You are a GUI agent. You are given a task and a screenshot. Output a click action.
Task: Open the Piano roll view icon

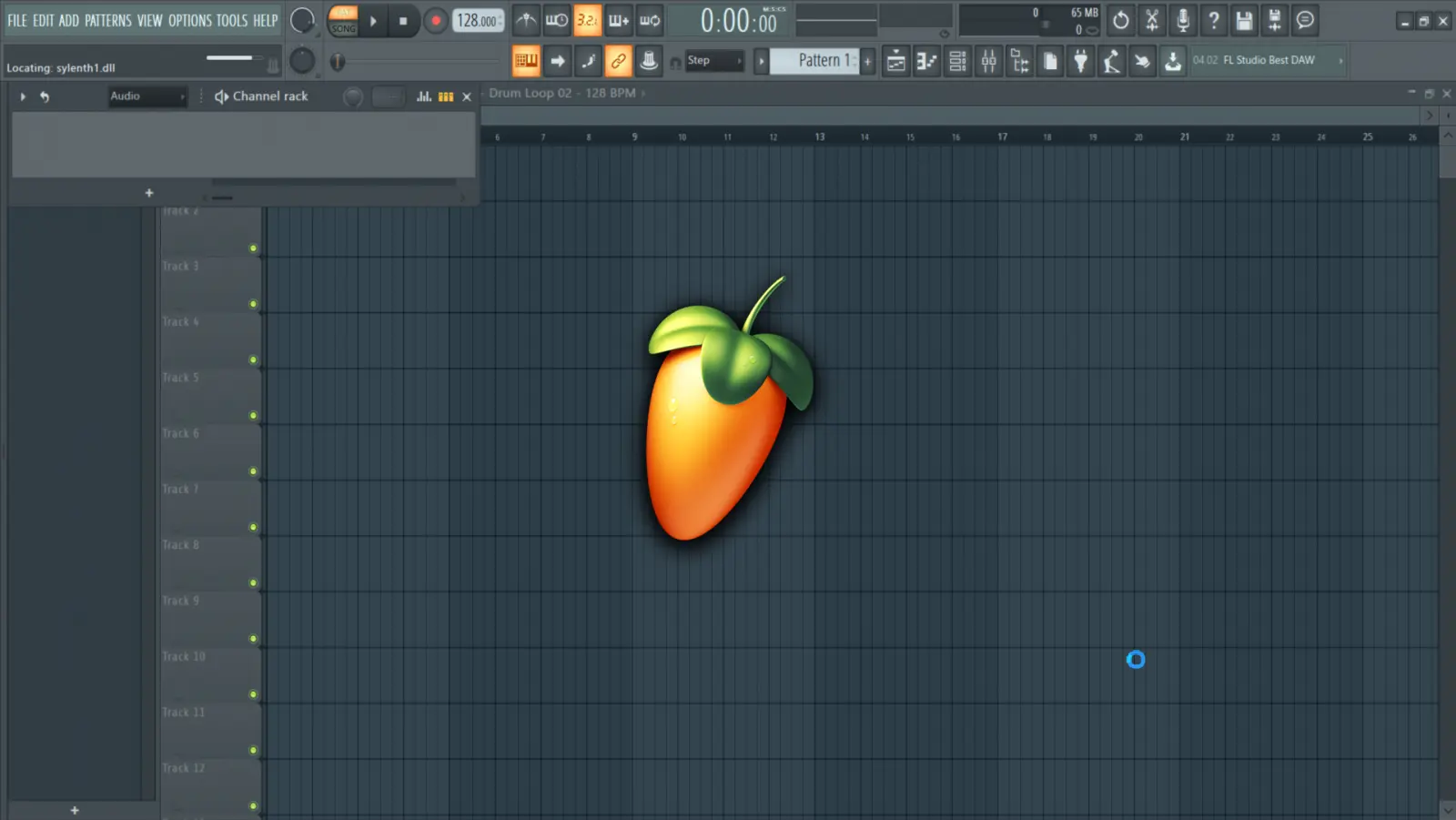[x=927, y=61]
